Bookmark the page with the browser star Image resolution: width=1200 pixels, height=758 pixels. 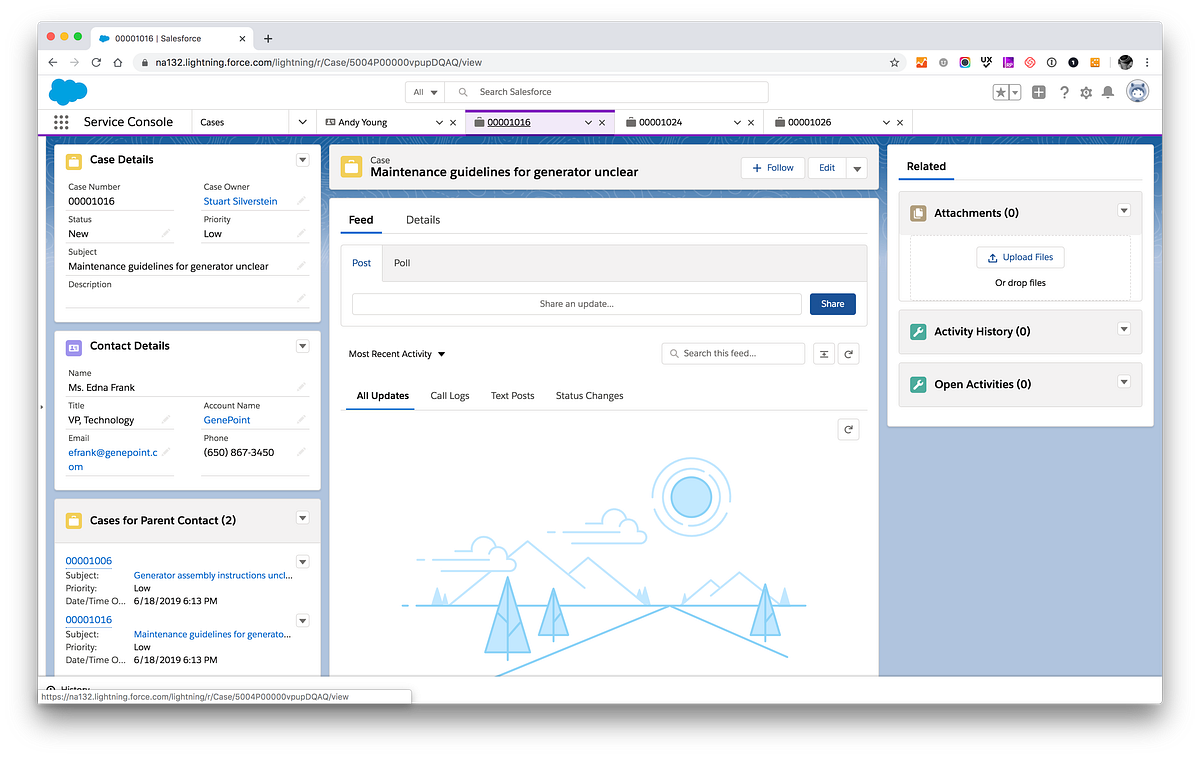coord(893,62)
